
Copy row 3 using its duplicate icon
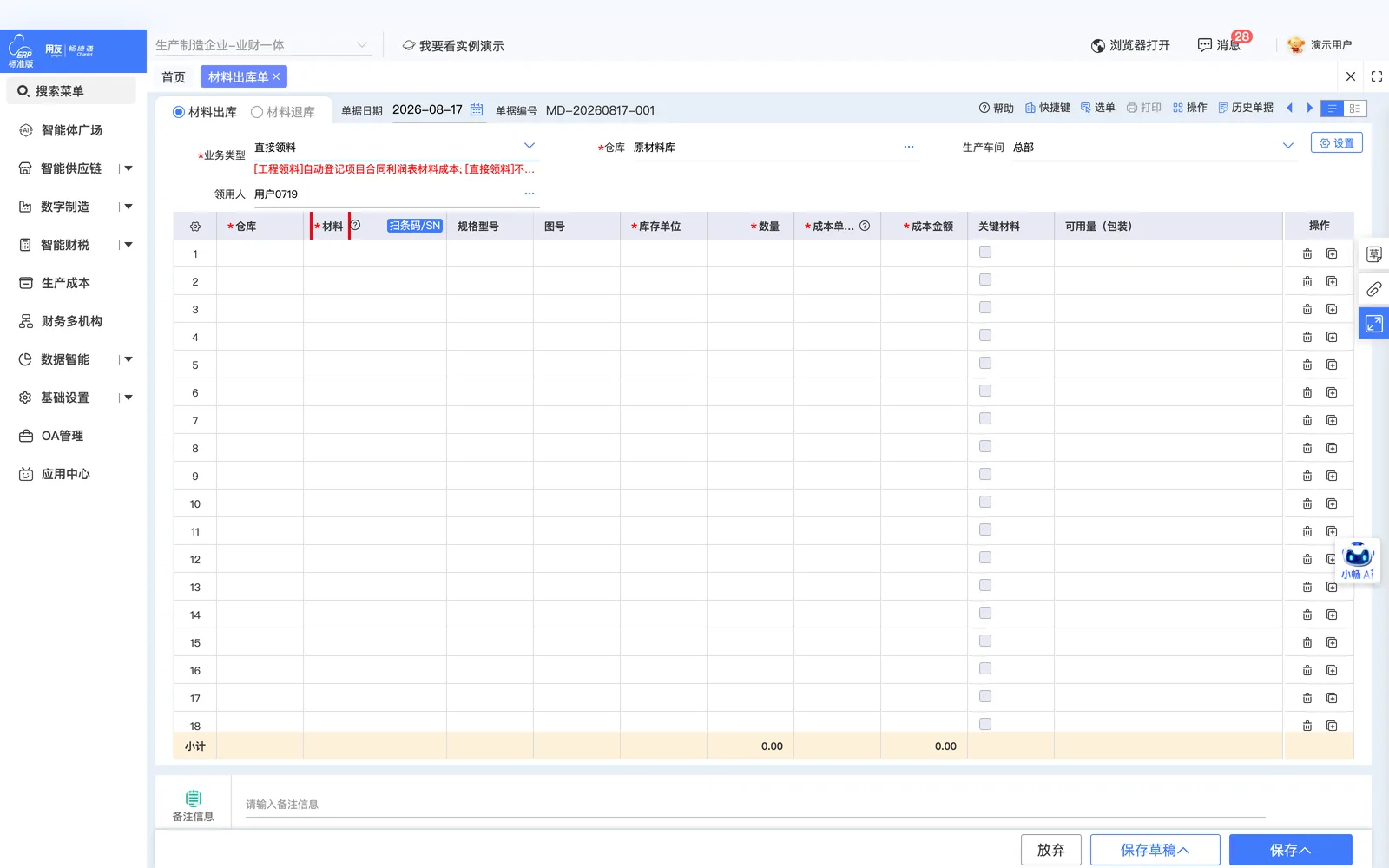1332,309
